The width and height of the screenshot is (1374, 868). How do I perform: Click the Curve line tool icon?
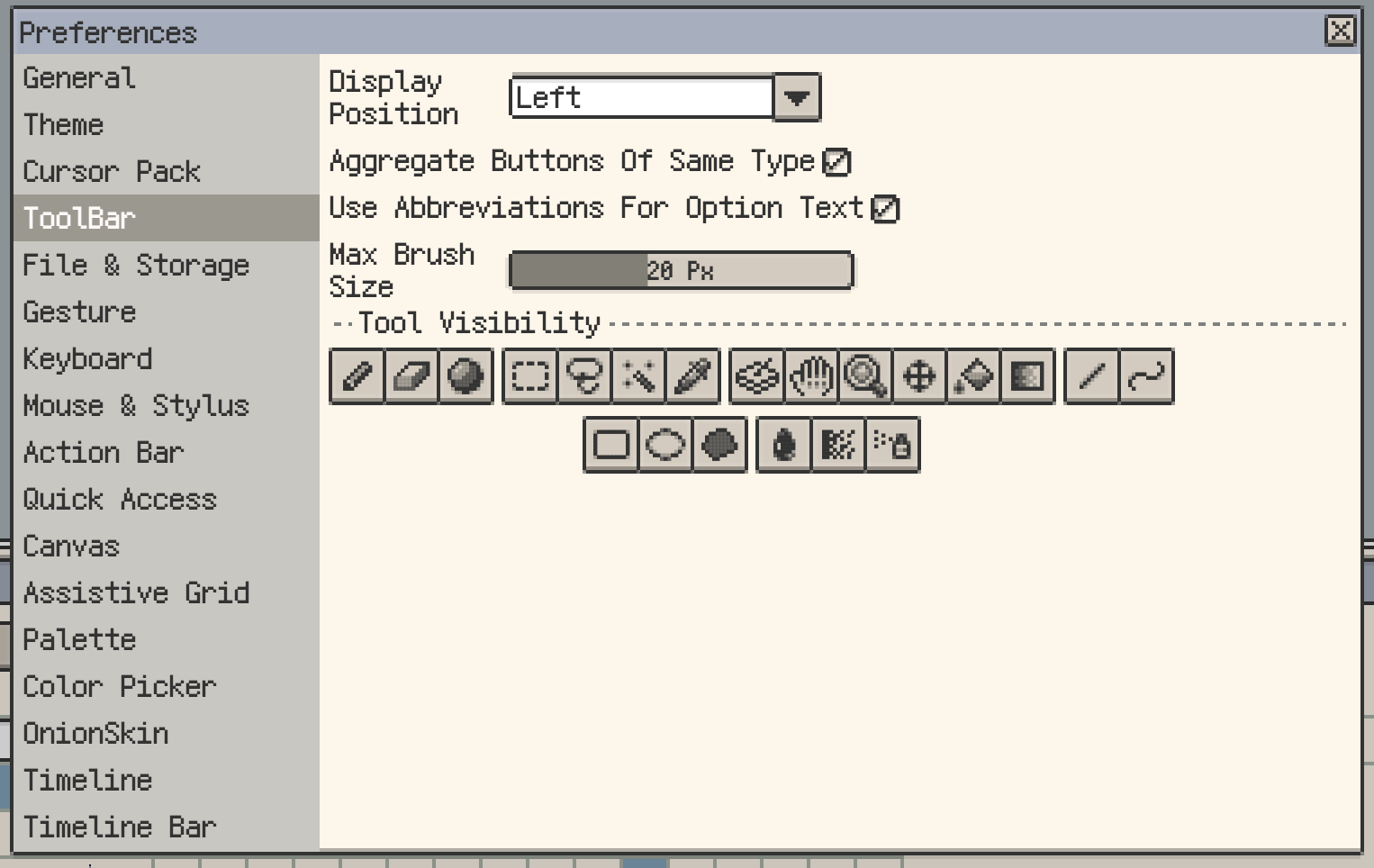coord(1146,376)
